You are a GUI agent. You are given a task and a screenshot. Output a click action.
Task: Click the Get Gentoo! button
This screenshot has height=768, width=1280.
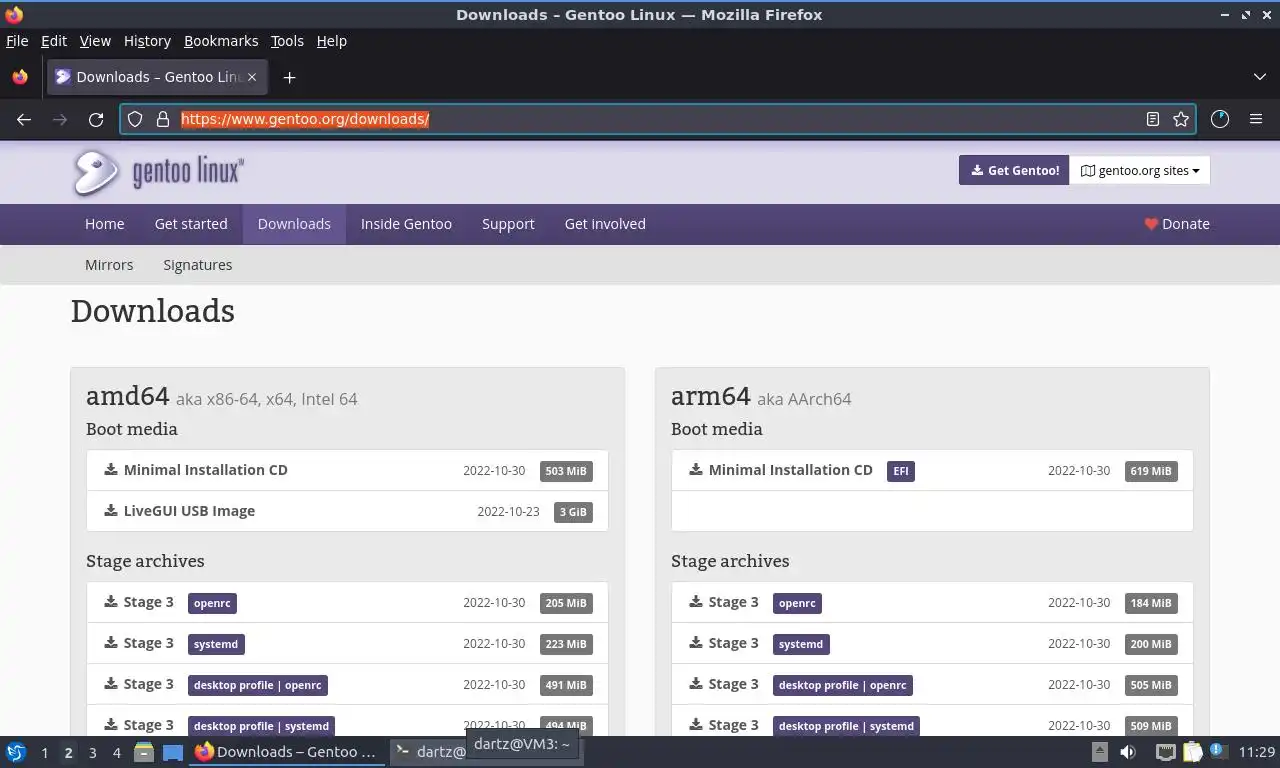(x=1014, y=170)
